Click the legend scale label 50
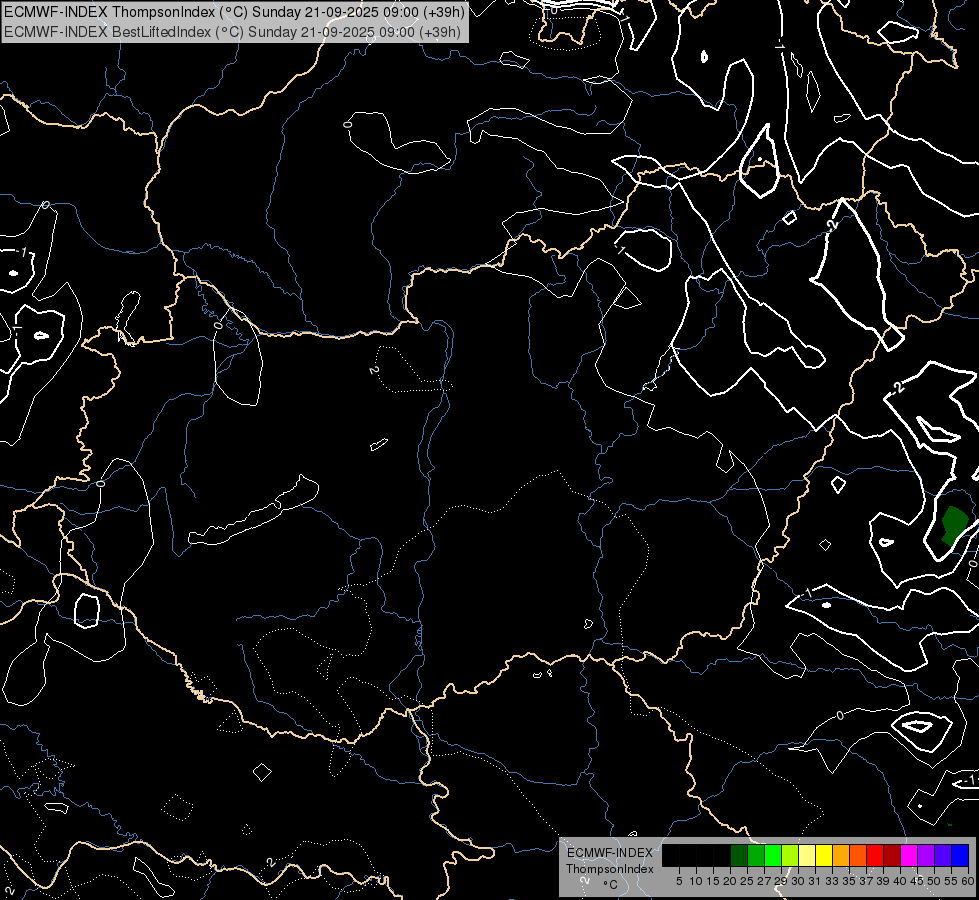979x900 pixels. click(933, 881)
